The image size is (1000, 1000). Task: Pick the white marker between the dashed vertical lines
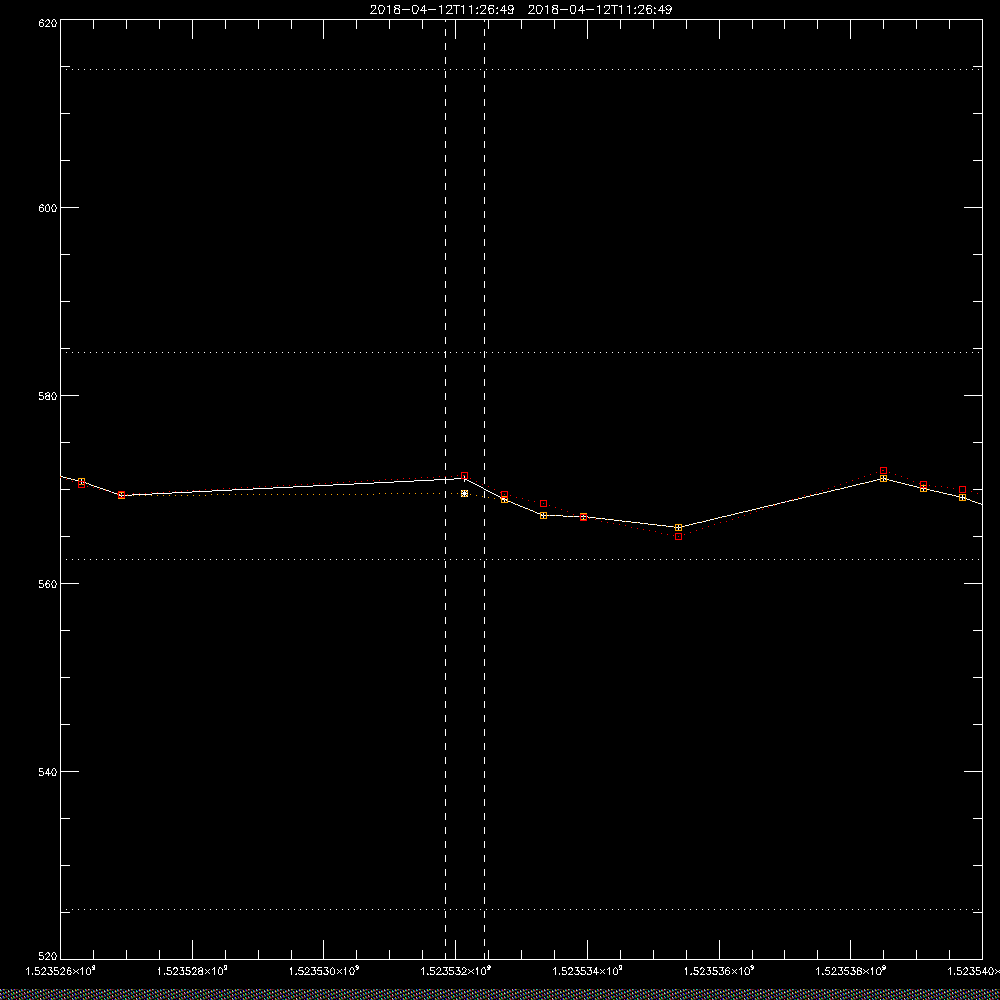(x=464, y=494)
